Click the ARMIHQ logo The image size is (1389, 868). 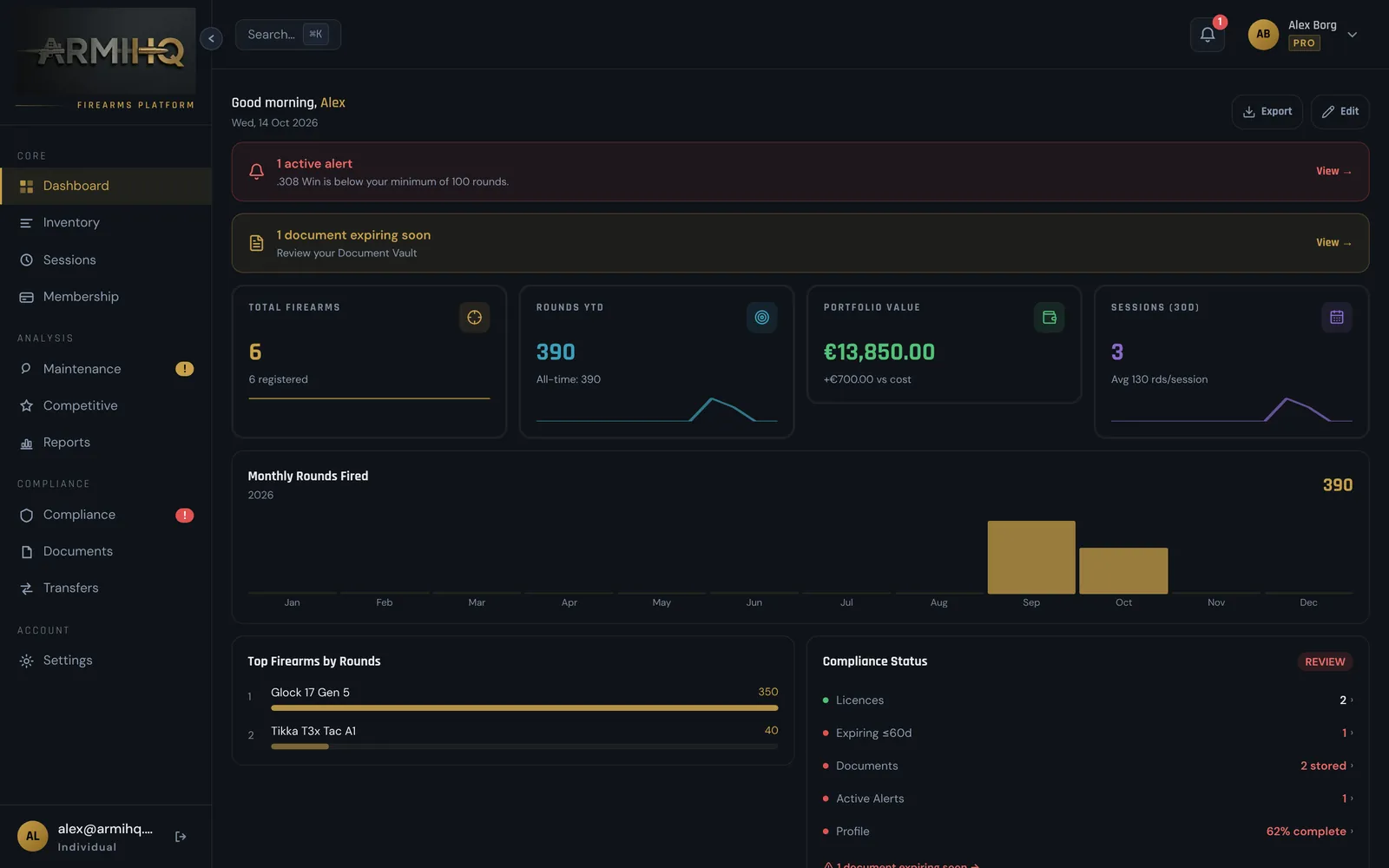click(105, 51)
